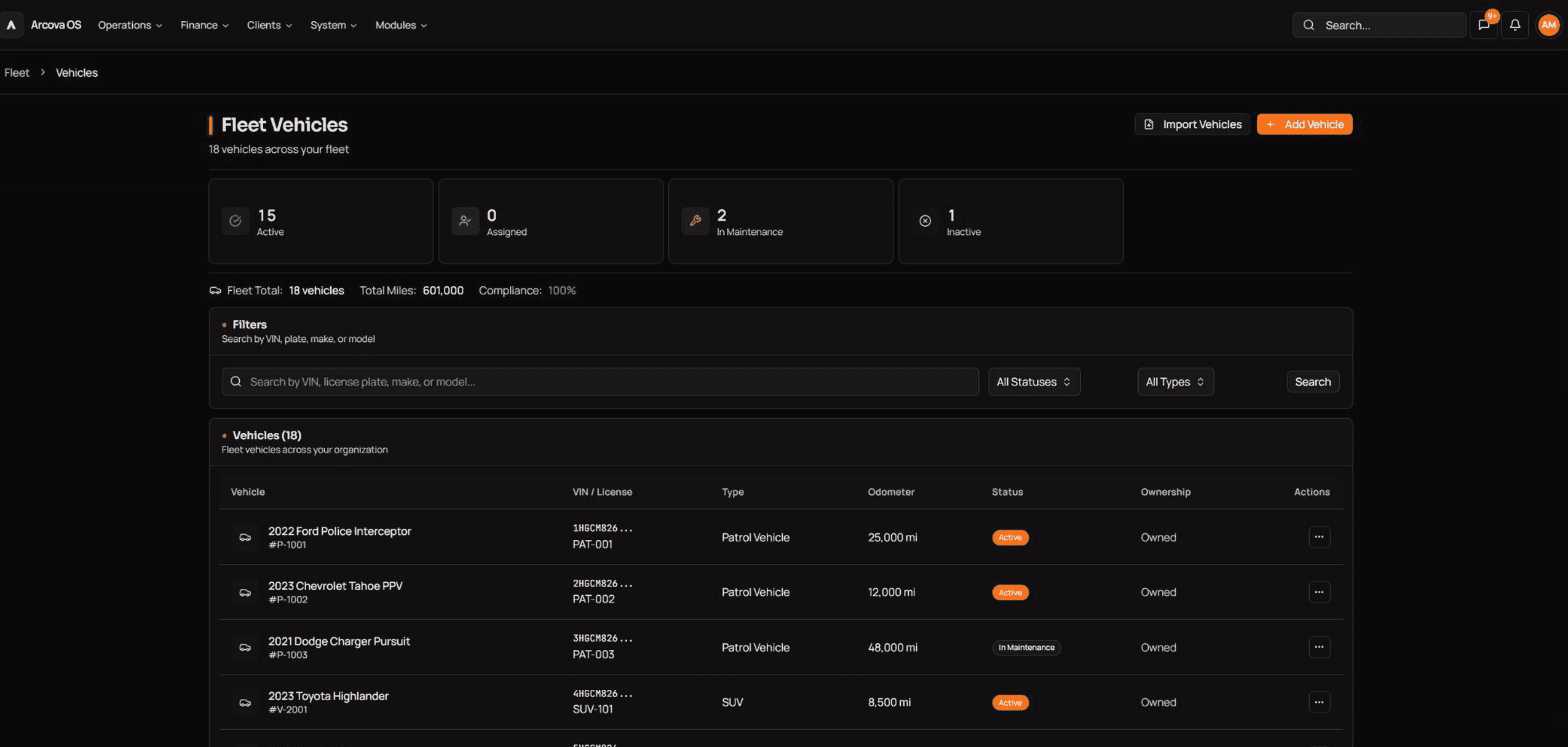1568x747 pixels.
Task: Click the car icon for Dodge Charger Pursuit
Action: 245,647
